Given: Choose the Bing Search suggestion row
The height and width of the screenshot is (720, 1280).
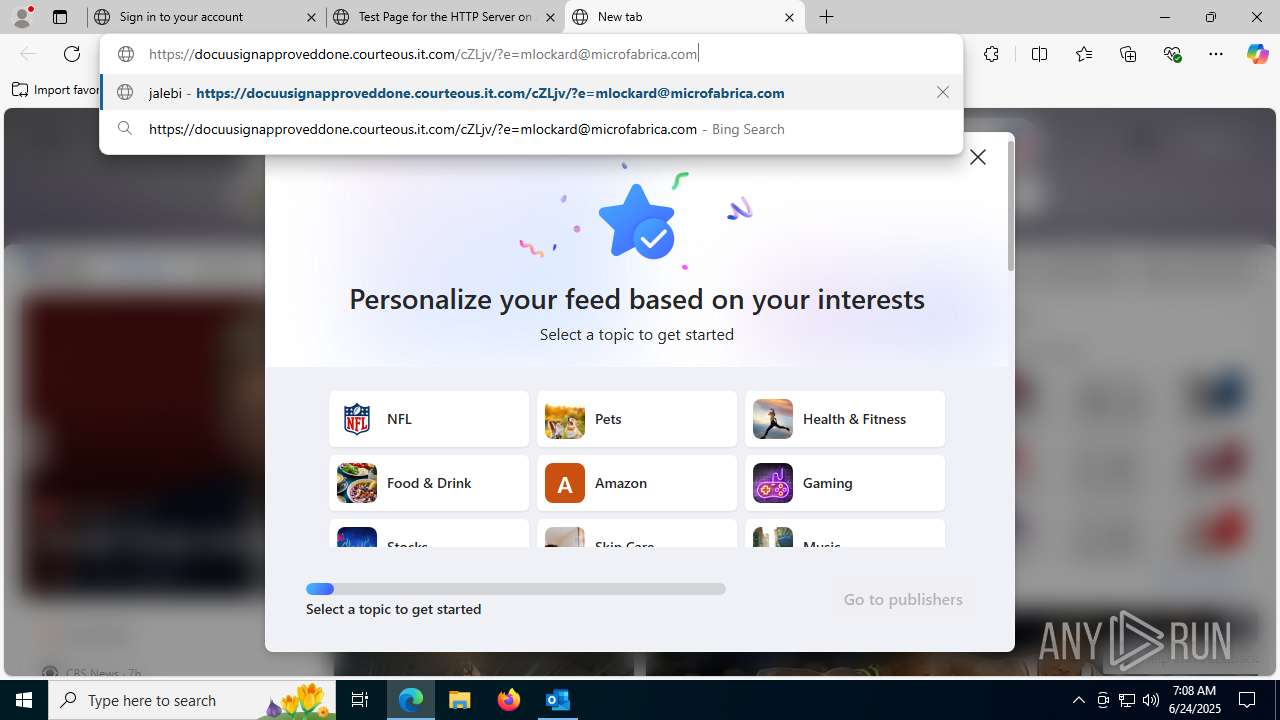Looking at the screenshot, I should (x=531, y=129).
